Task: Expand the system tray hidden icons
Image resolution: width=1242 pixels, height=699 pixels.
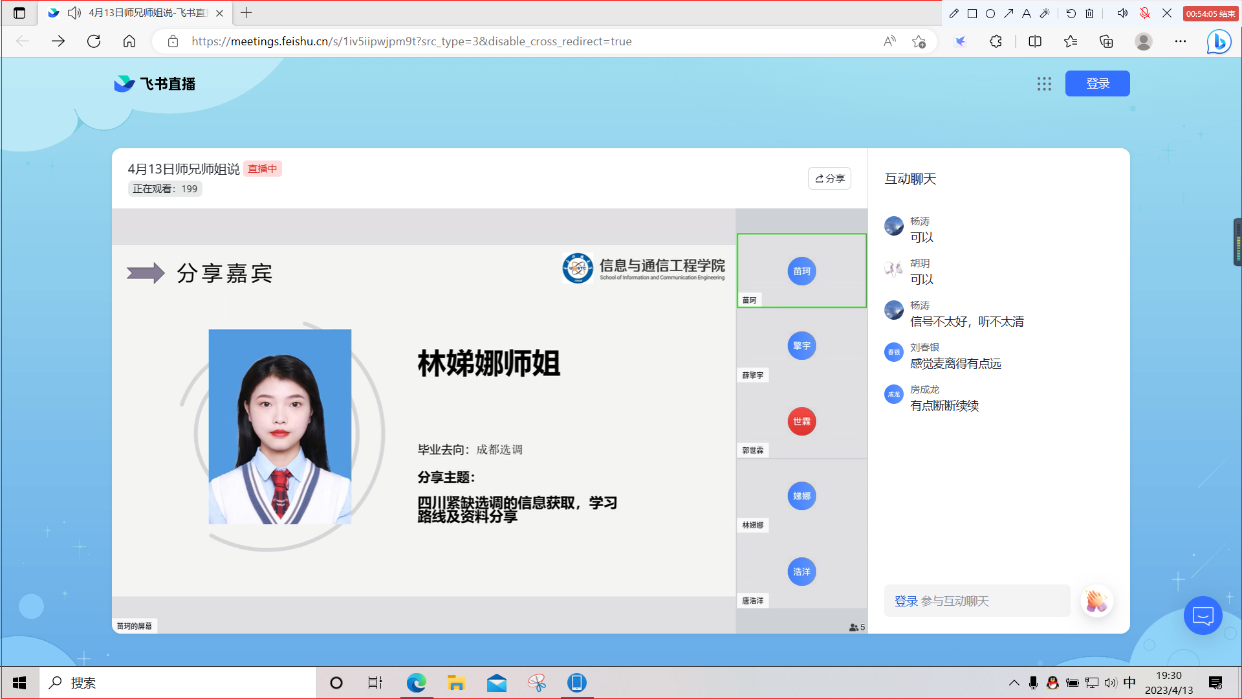Action: pos(1013,682)
